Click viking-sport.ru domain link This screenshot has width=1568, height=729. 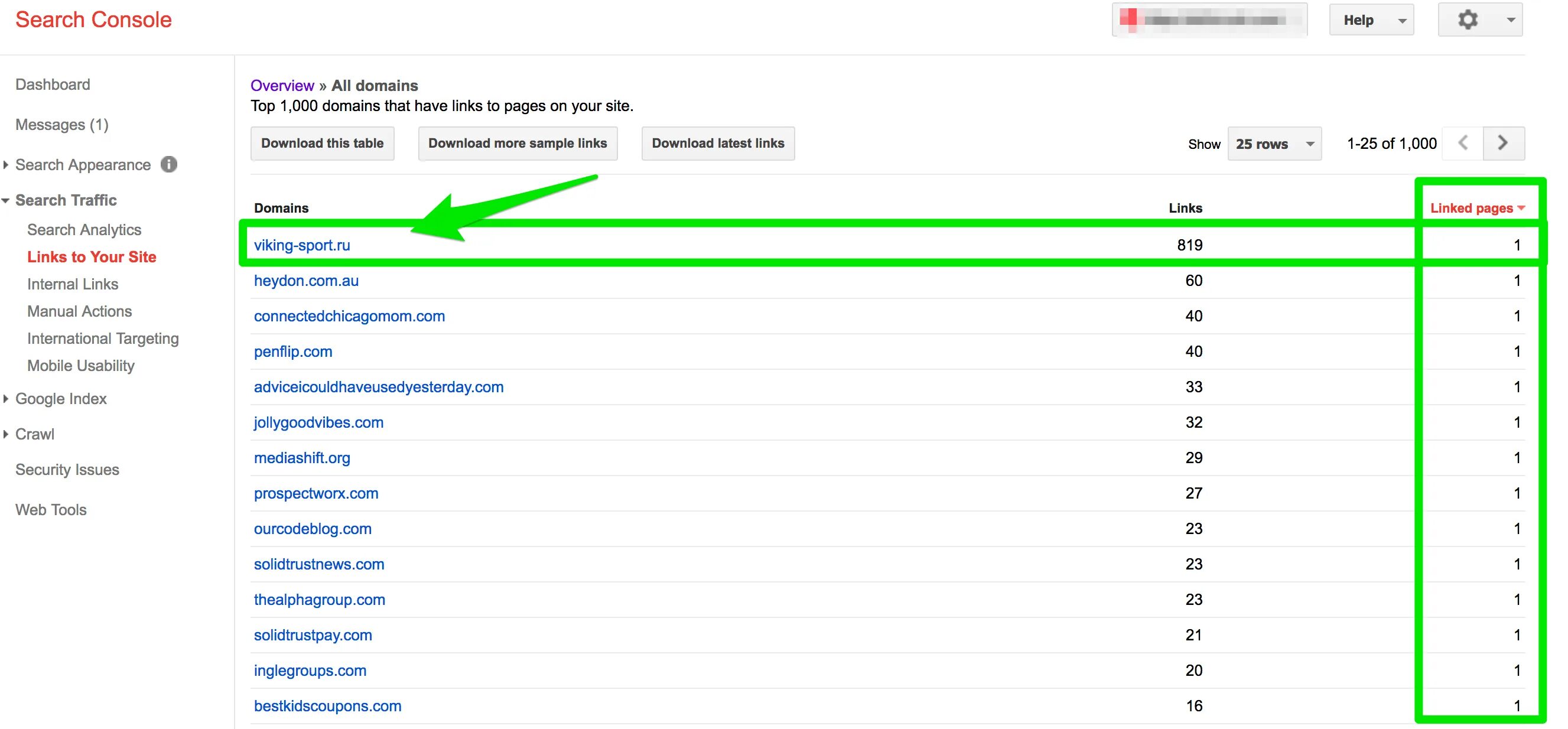tap(302, 244)
